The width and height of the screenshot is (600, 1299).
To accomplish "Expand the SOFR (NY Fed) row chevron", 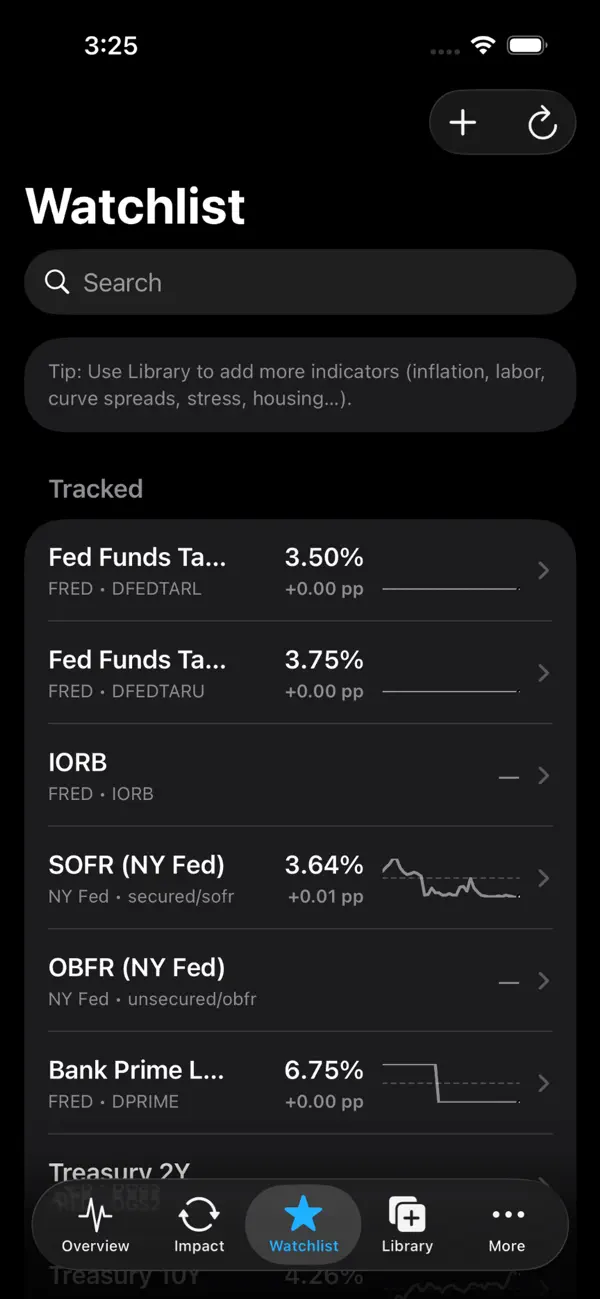I will [543, 878].
